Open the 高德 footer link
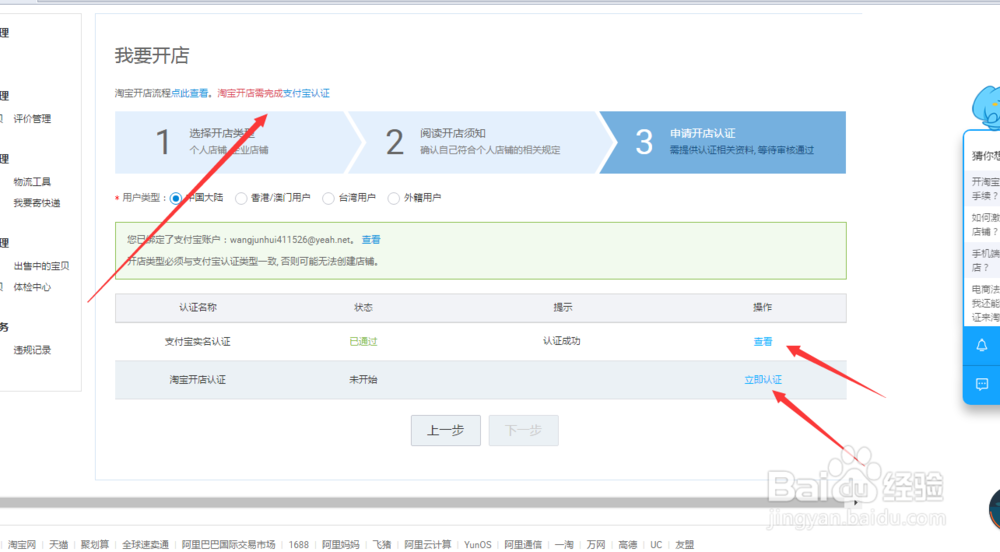Viewport: 1000px width, 552px height. click(628, 544)
